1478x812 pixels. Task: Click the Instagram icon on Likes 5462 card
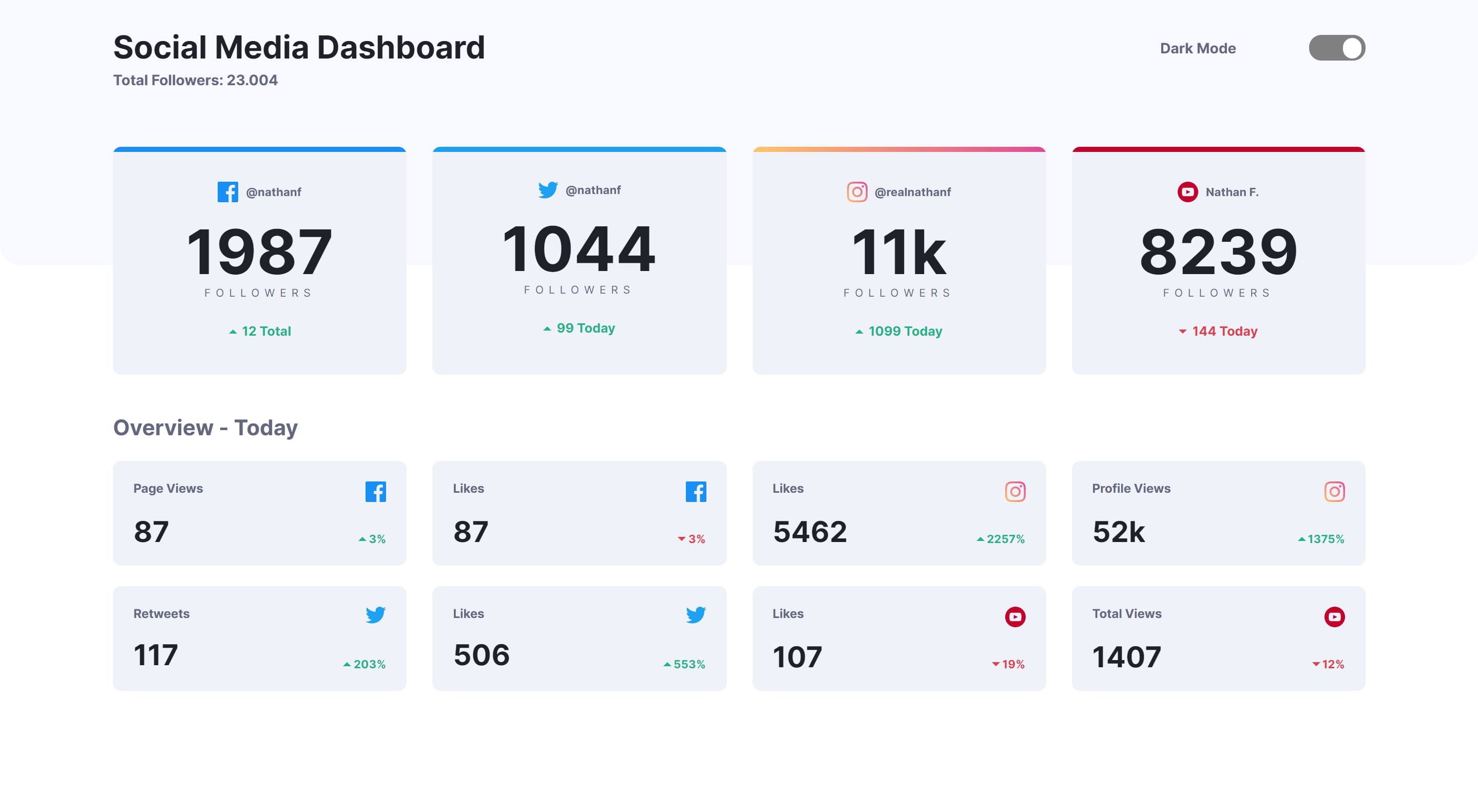point(1015,491)
